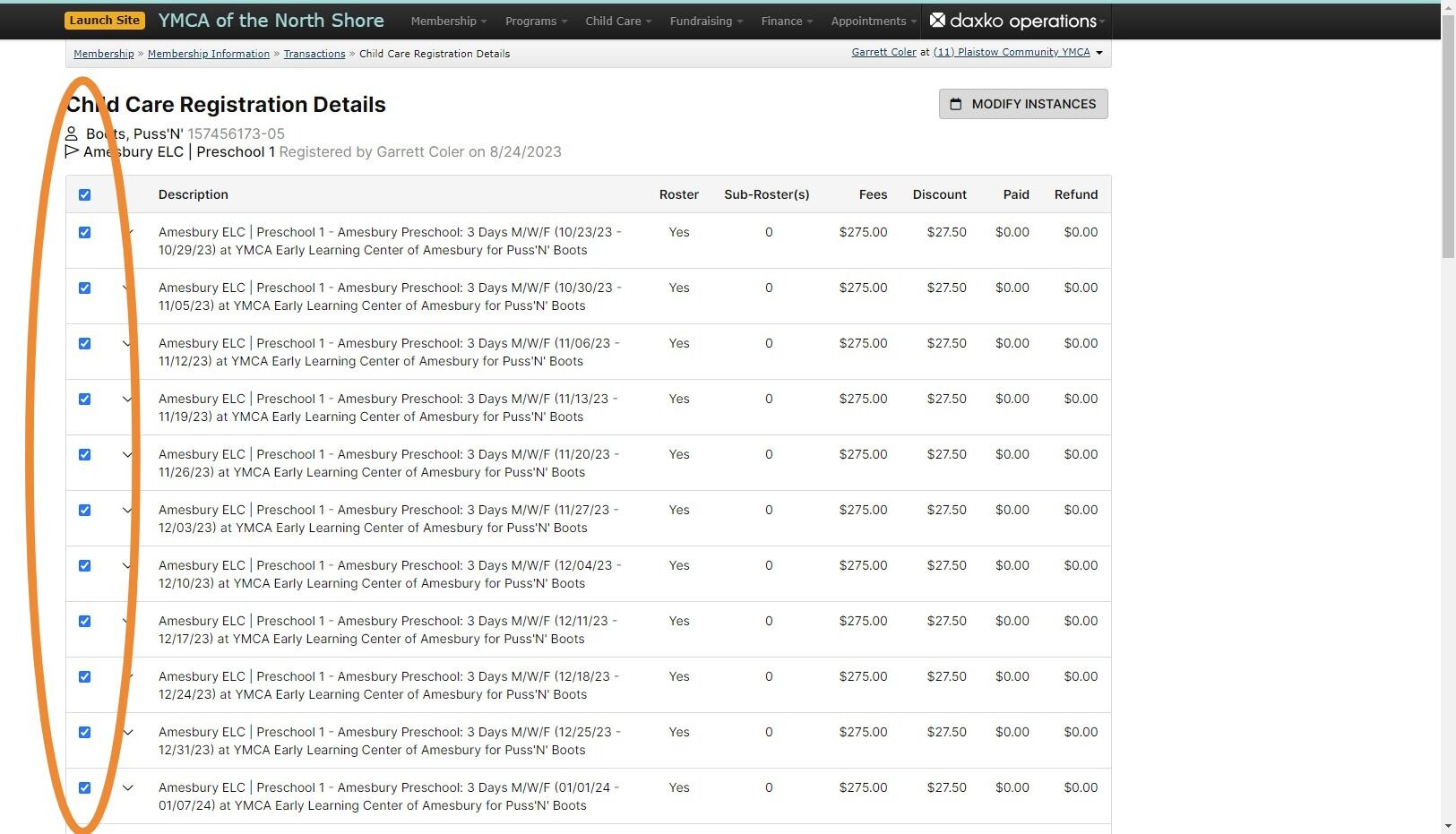The width and height of the screenshot is (1456, 834).
Task: Click the daxko operations logo icon
Action: 935,20
